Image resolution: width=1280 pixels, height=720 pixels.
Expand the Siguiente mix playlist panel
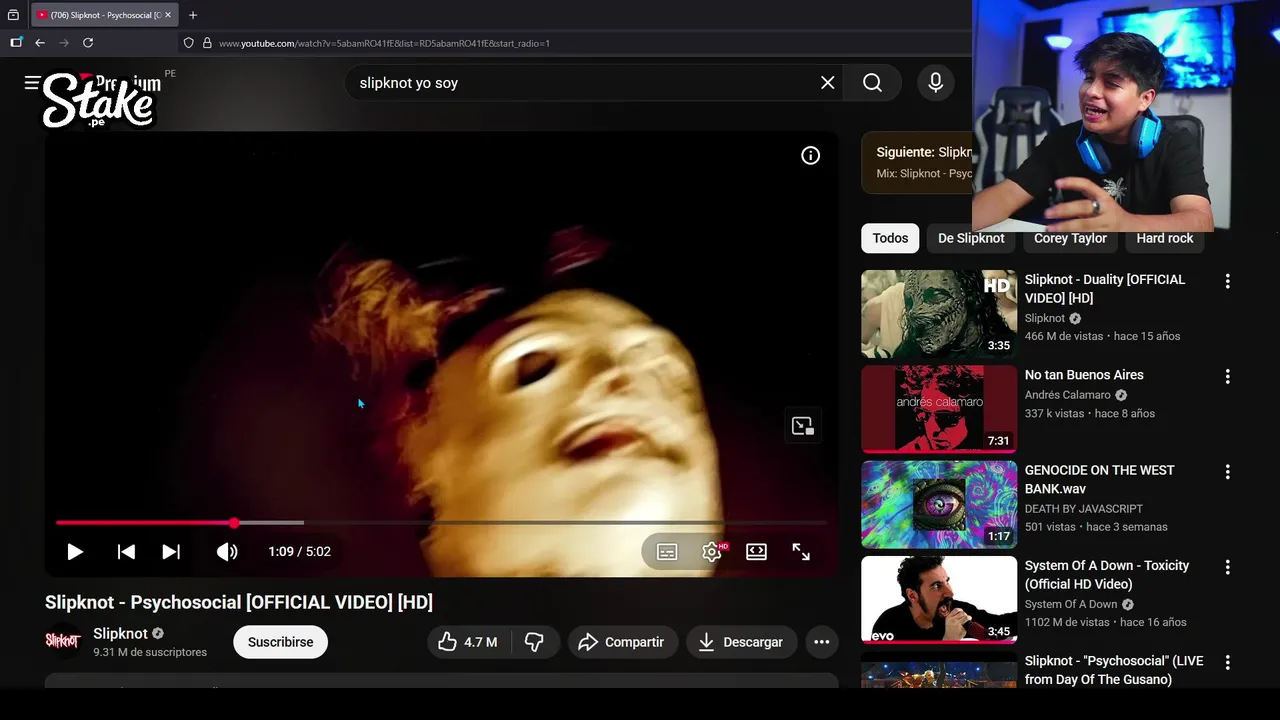[917, 162]
